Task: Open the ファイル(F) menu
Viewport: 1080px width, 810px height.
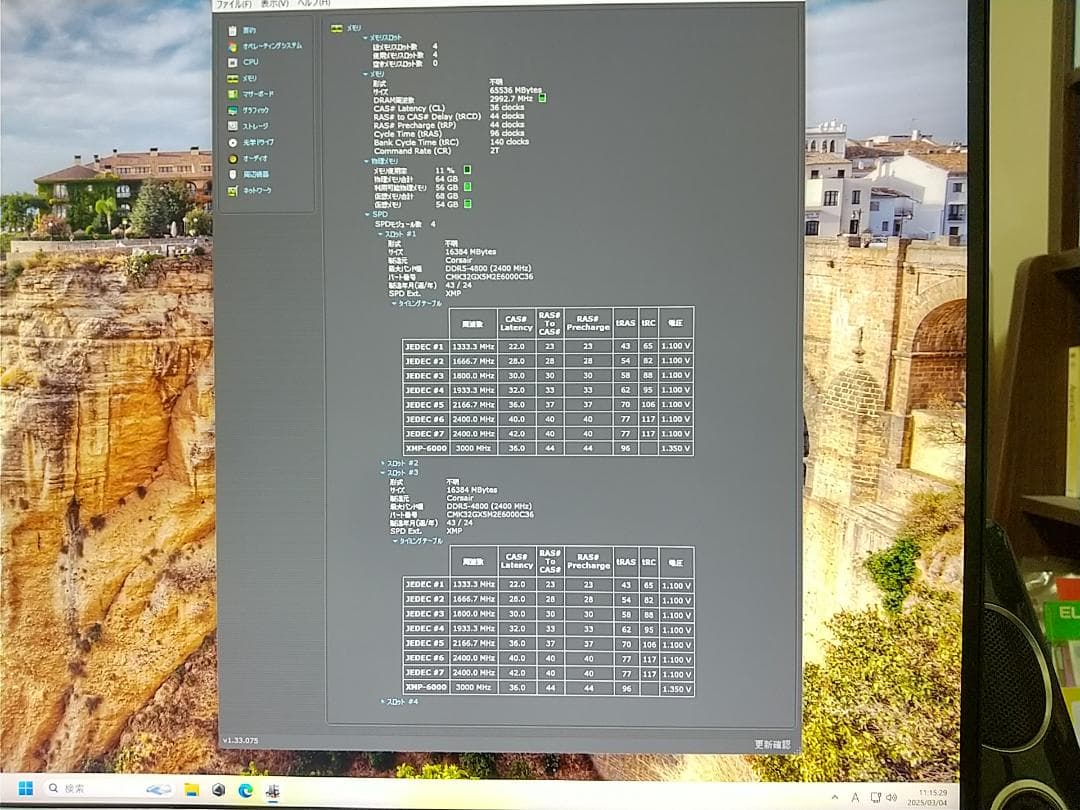Action: (x=233, y=4)
